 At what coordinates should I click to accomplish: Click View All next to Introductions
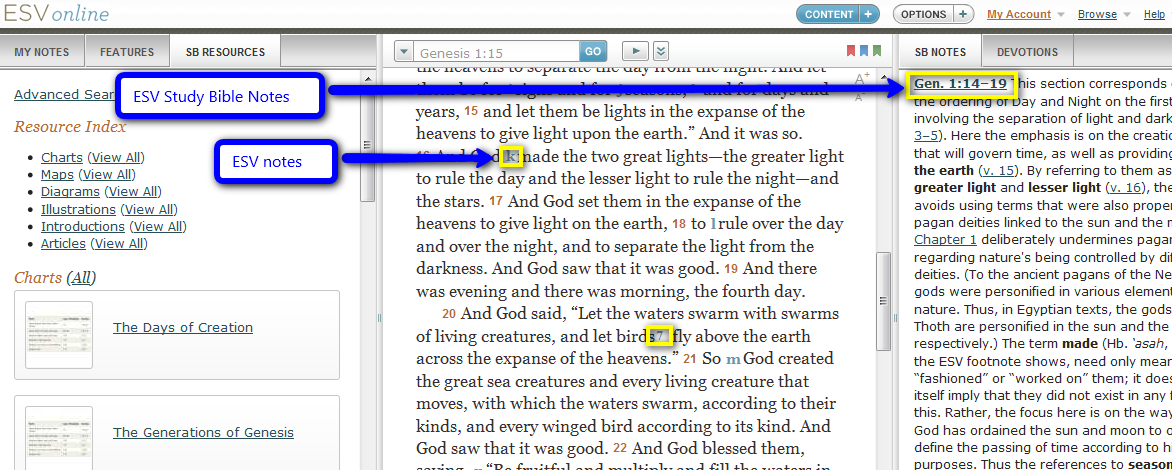tap(158, 226)
